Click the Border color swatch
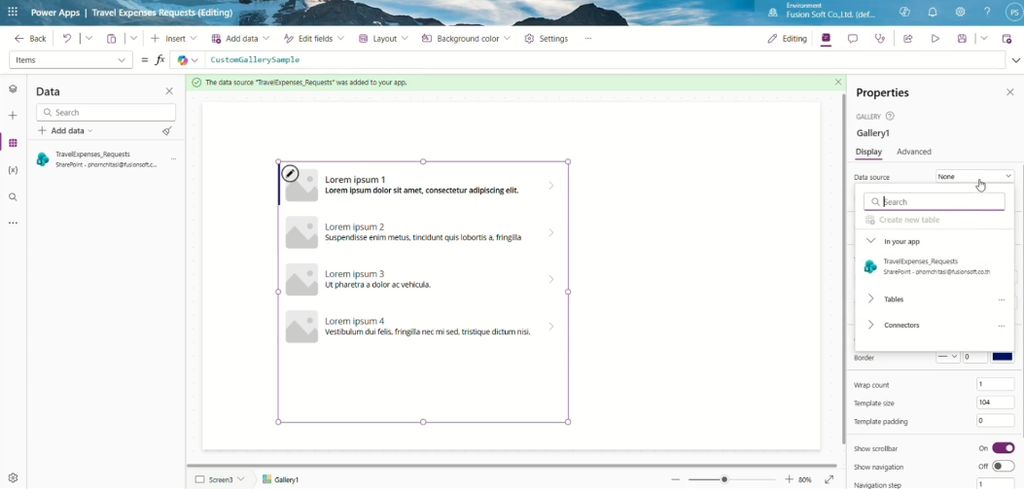 1002,356
